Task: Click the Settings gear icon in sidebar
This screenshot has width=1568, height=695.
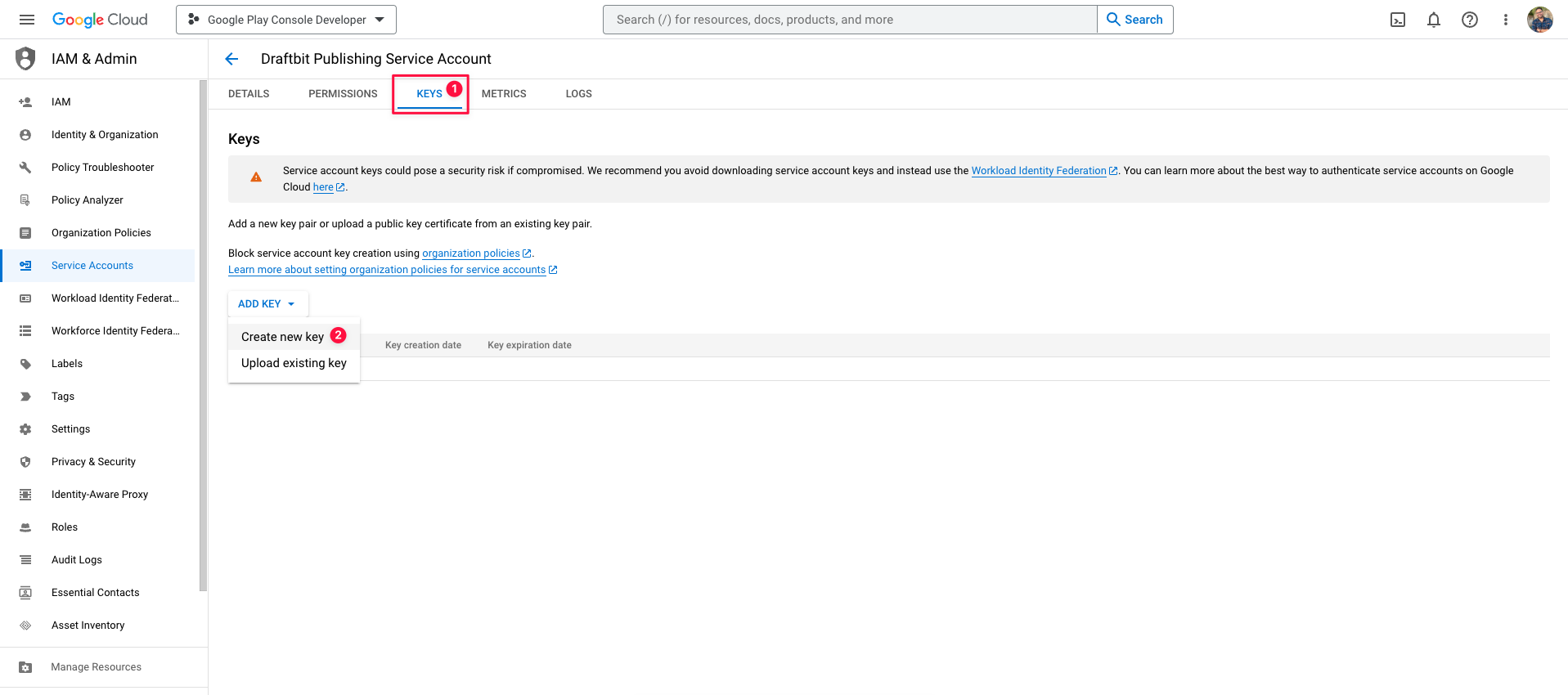Action: click(25, 429)
